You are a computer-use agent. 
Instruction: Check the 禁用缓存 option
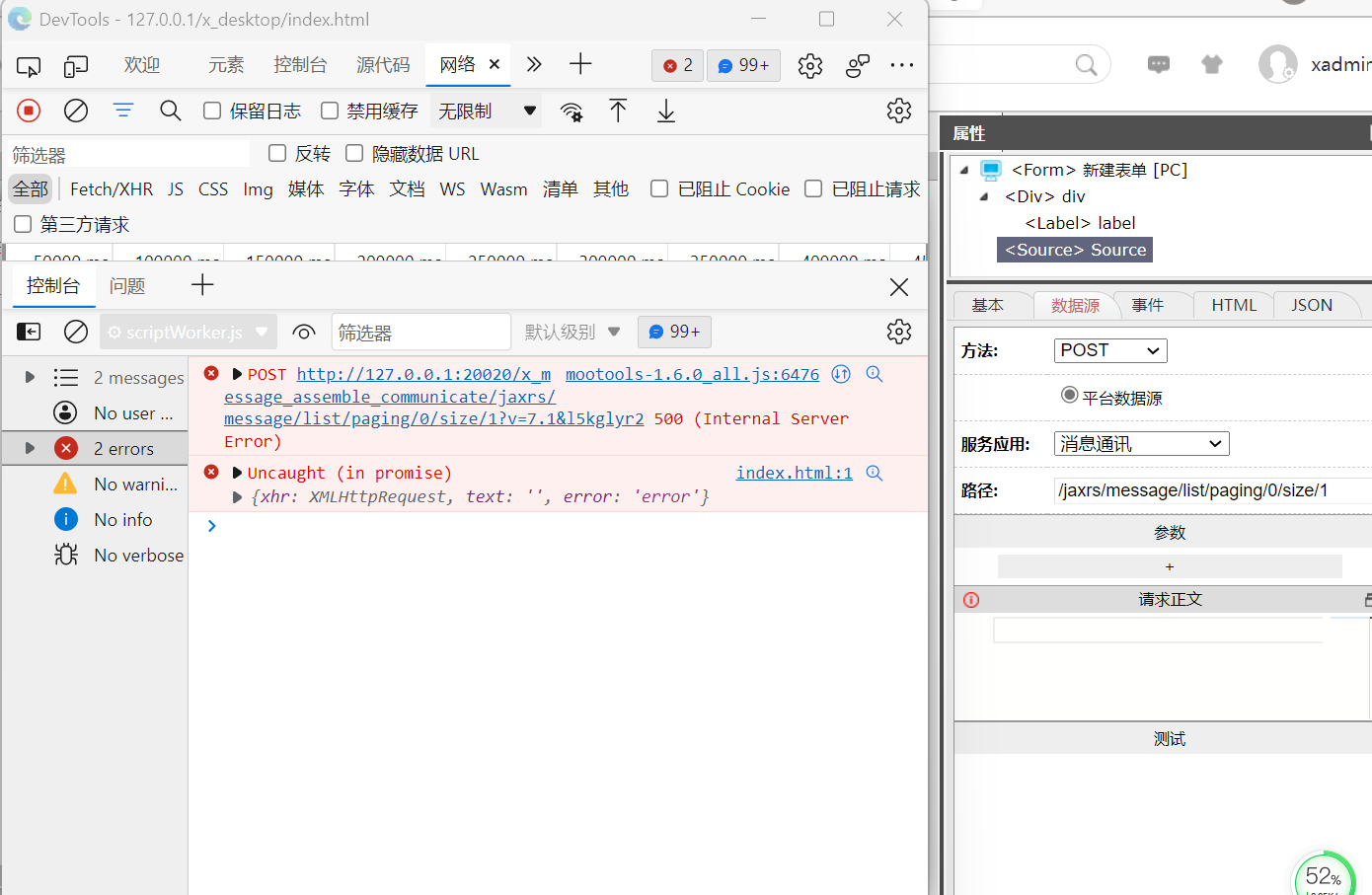330,111
